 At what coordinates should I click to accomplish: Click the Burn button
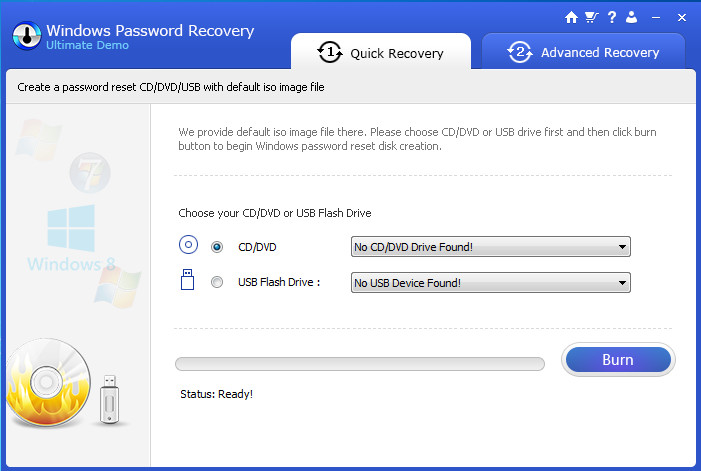618,360
